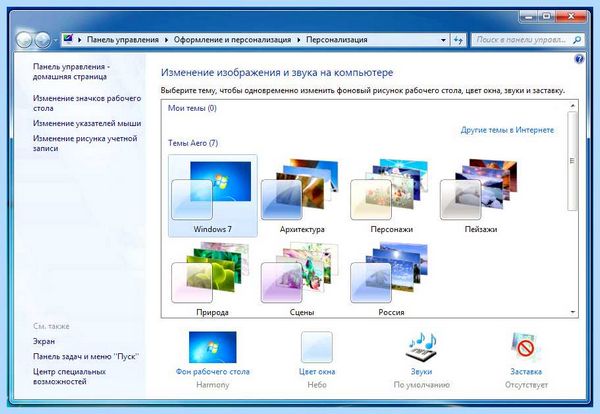Open Панель управления - домашняя страница link

pyautogui.click(x=71, y=72)
